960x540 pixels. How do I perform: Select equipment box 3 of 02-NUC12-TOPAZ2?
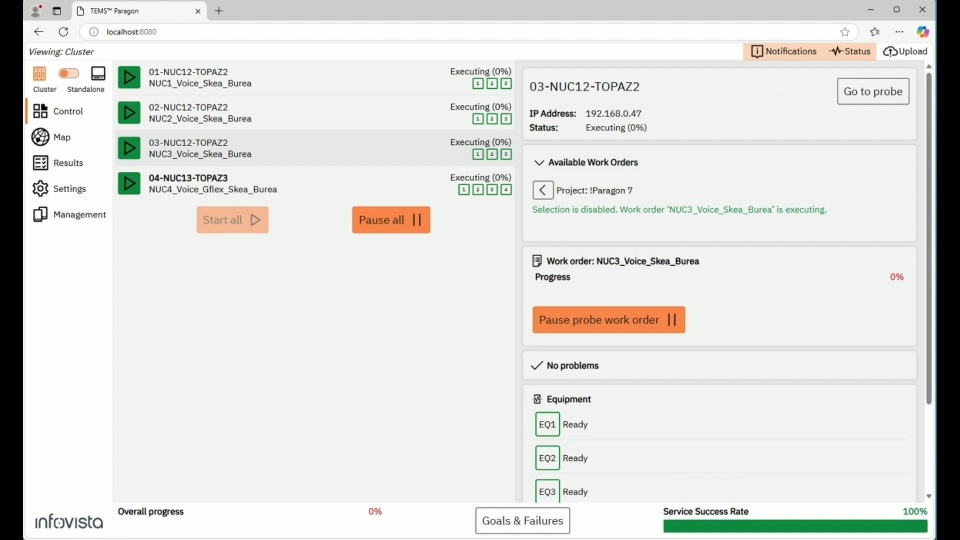coord(506,119)
